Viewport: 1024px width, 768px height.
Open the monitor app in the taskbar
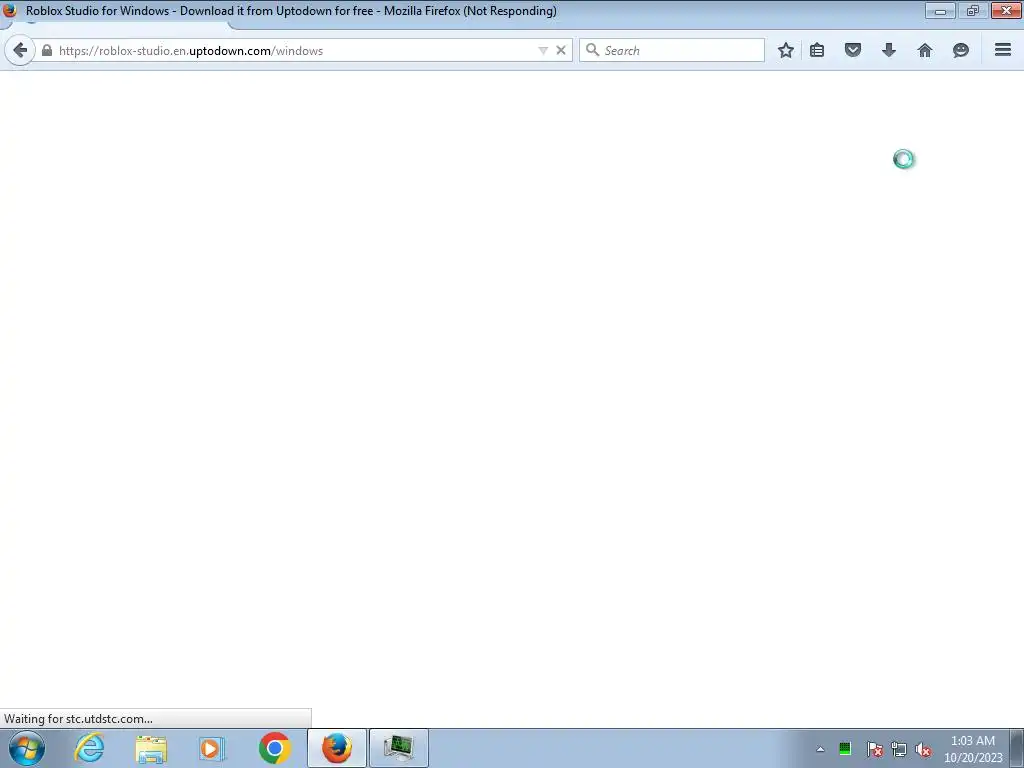[399, 748]
